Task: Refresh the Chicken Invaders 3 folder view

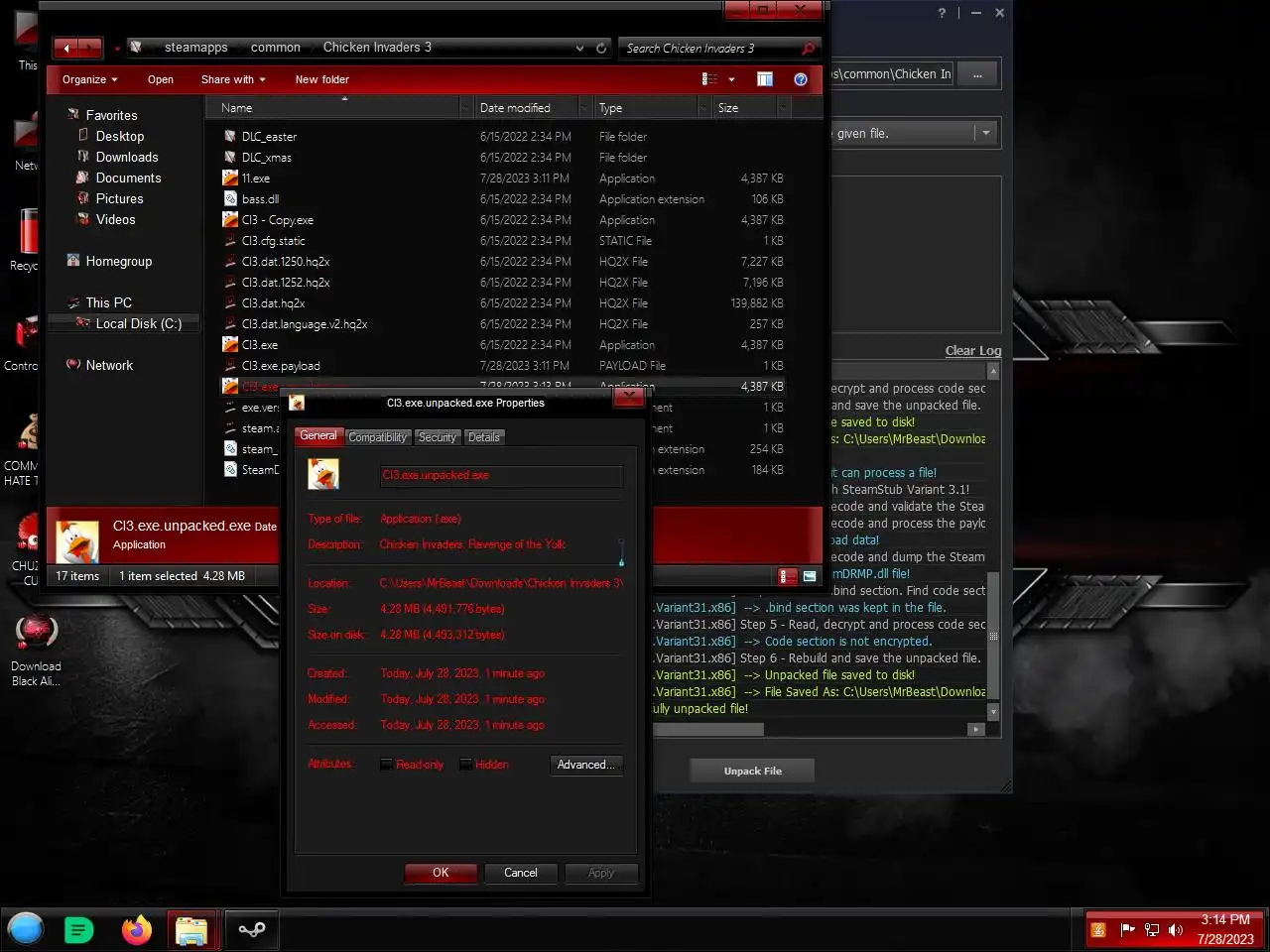Action: 601,48
